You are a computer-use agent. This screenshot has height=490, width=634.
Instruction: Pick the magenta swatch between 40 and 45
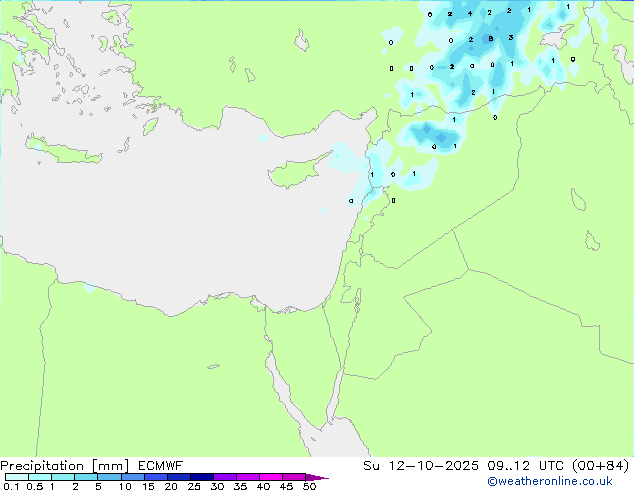pyautogui.click(x=271, y=477)
